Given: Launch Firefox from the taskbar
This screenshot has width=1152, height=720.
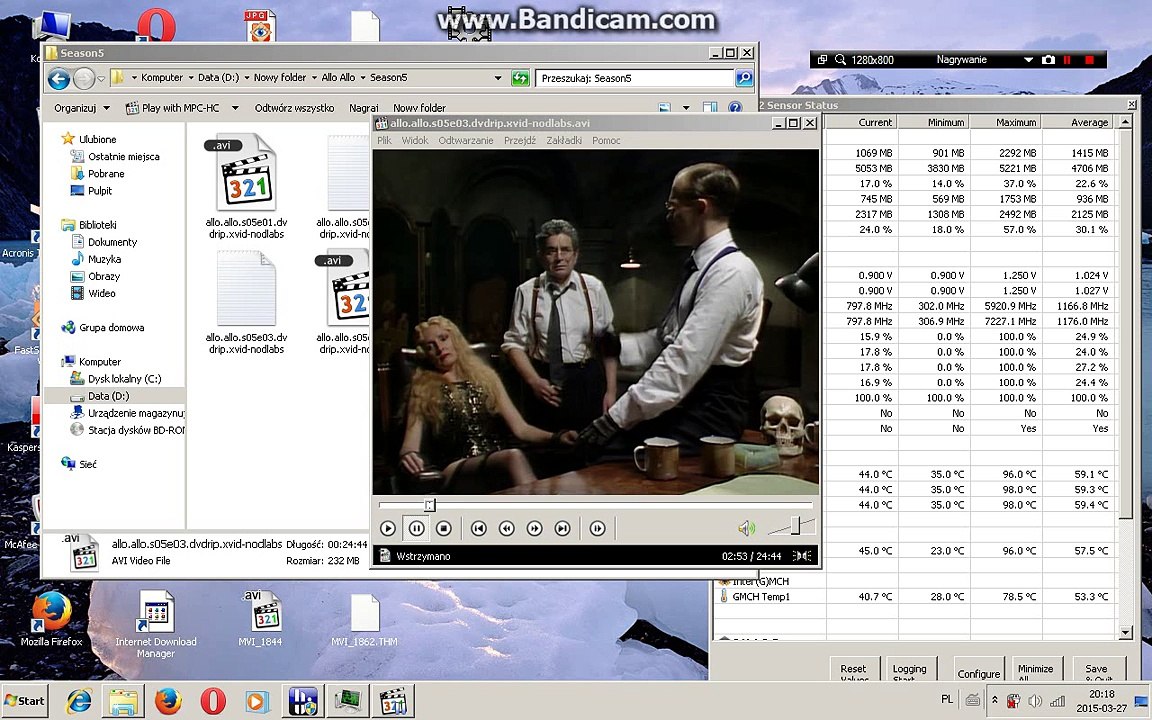Looking at the screenshot, I should pos(168,701).
